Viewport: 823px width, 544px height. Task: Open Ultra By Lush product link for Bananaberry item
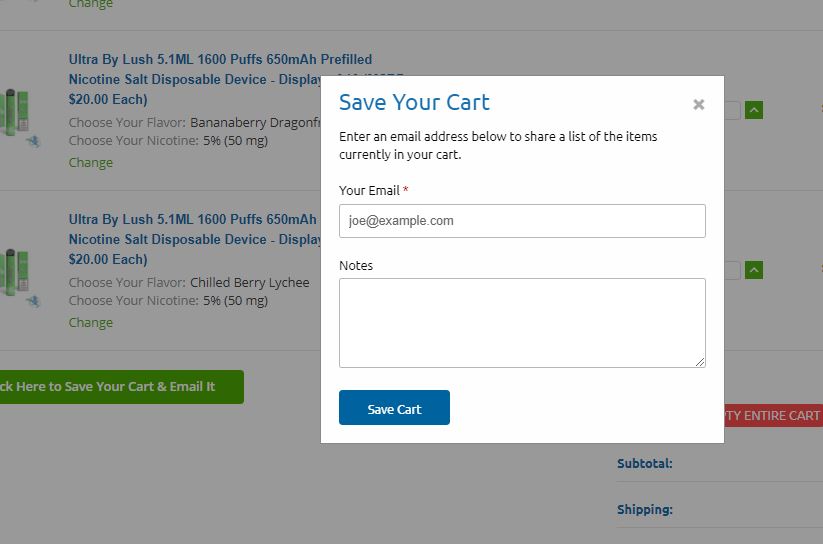[x=220, y=60]
